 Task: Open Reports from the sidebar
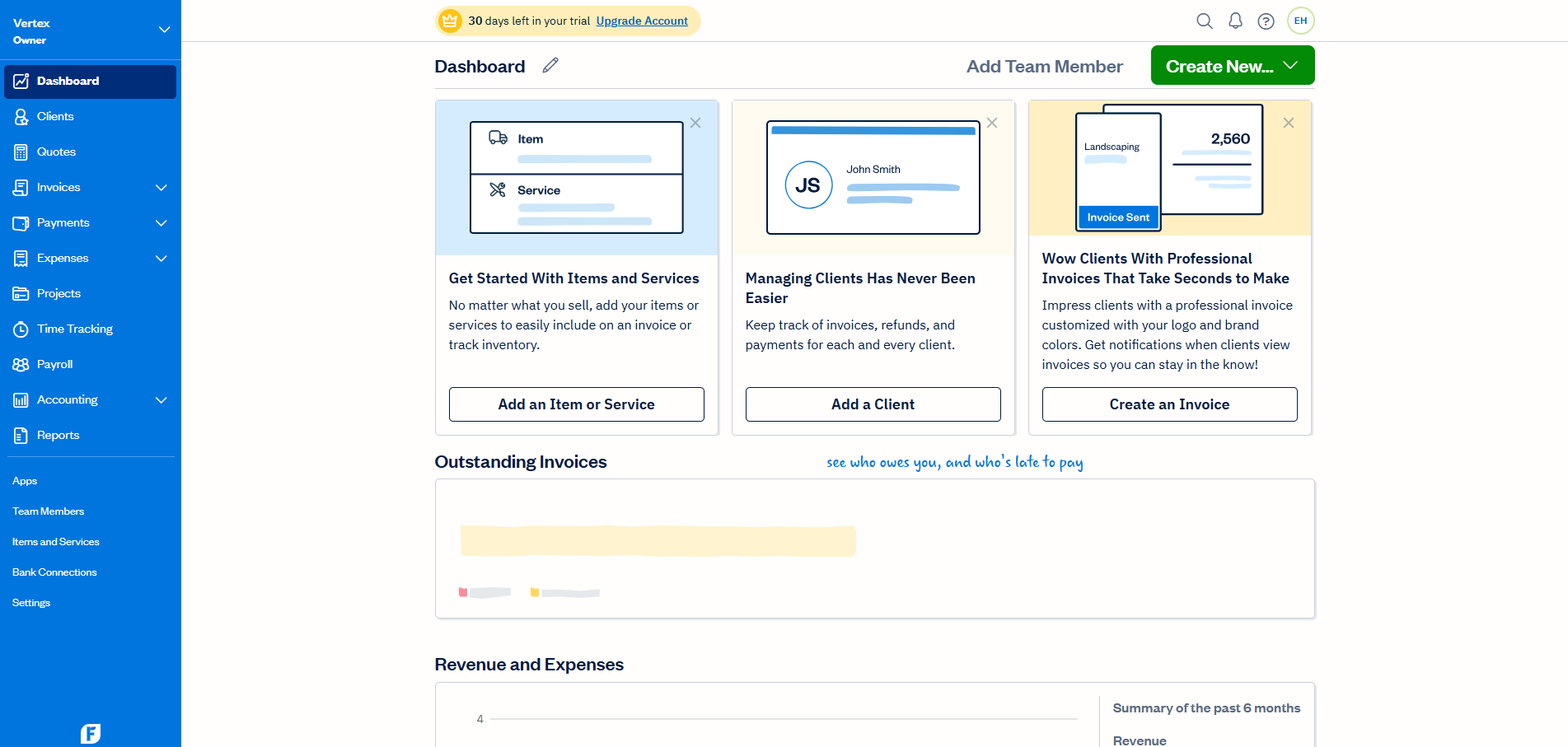pyautogui.click(x=58, y=436)
